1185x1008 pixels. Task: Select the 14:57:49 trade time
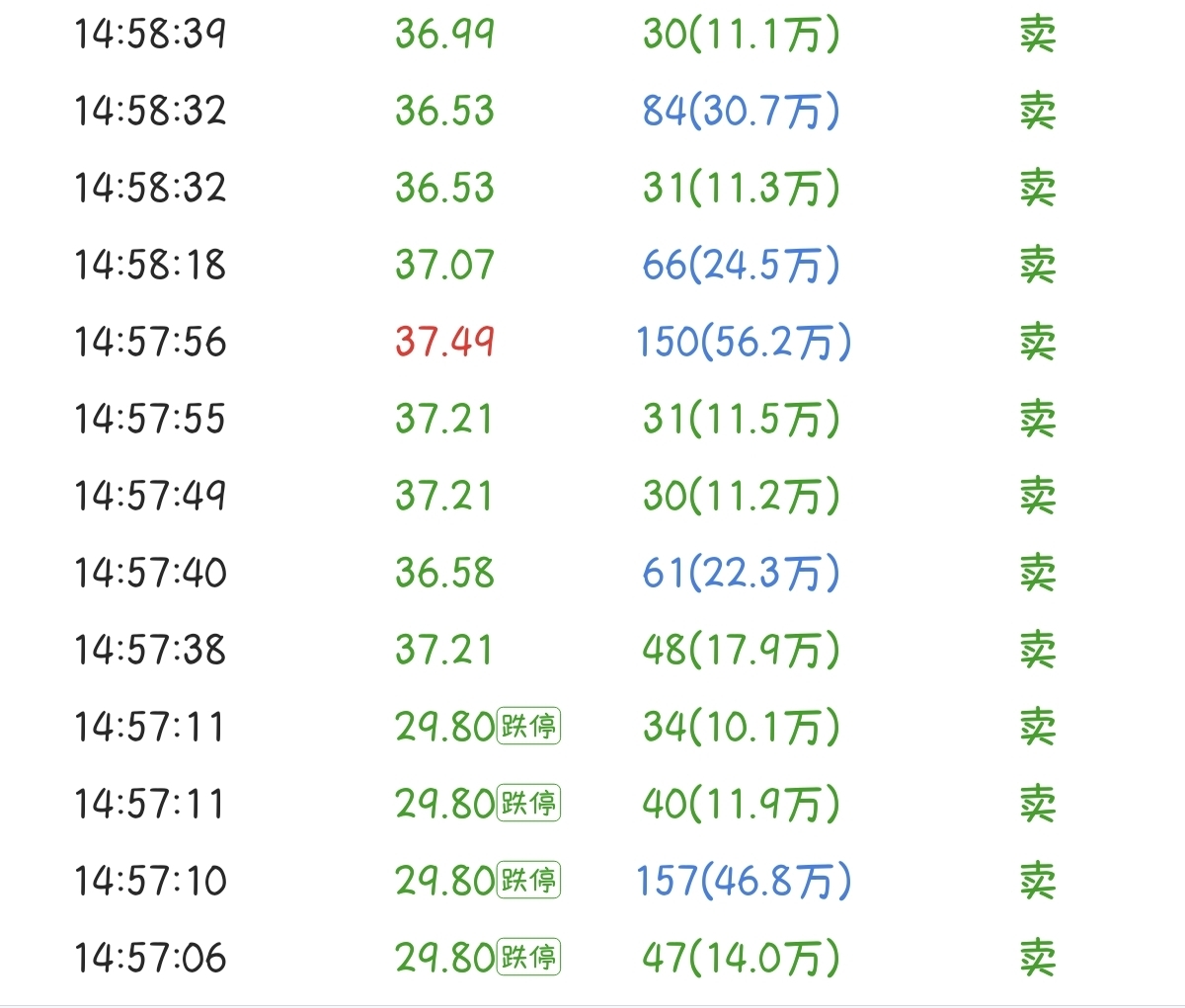(x=150, y=497)
